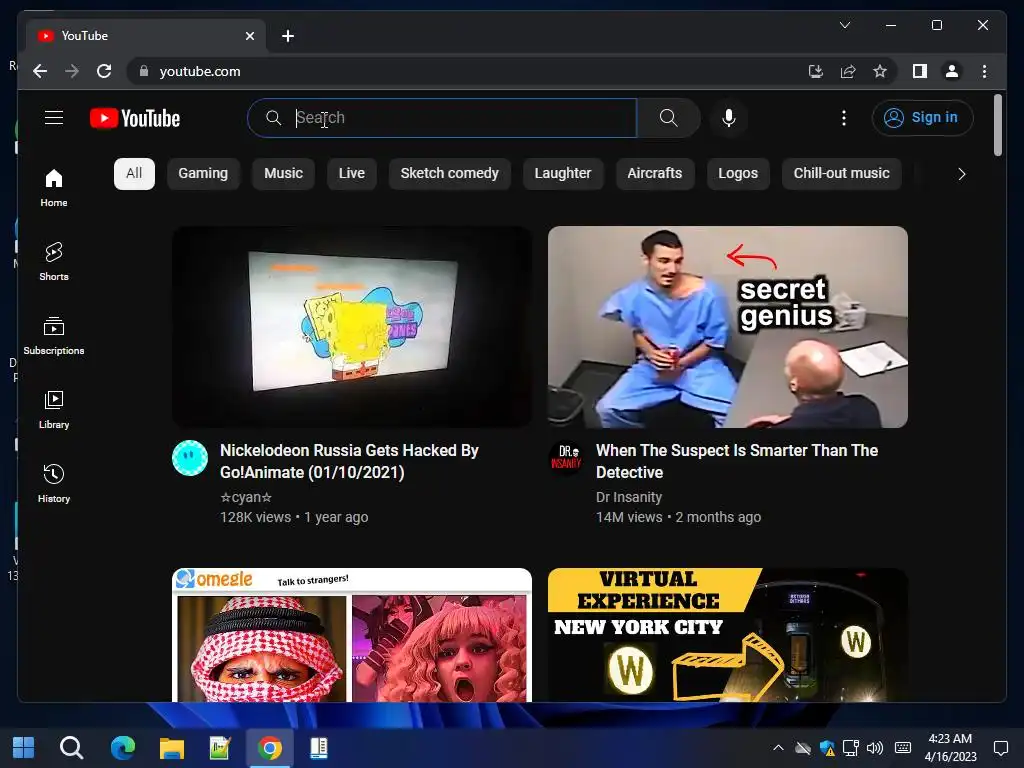The image size is (1024, 768).
Task: Select the Aircrafts filter chip
Action: click(655, 174)
